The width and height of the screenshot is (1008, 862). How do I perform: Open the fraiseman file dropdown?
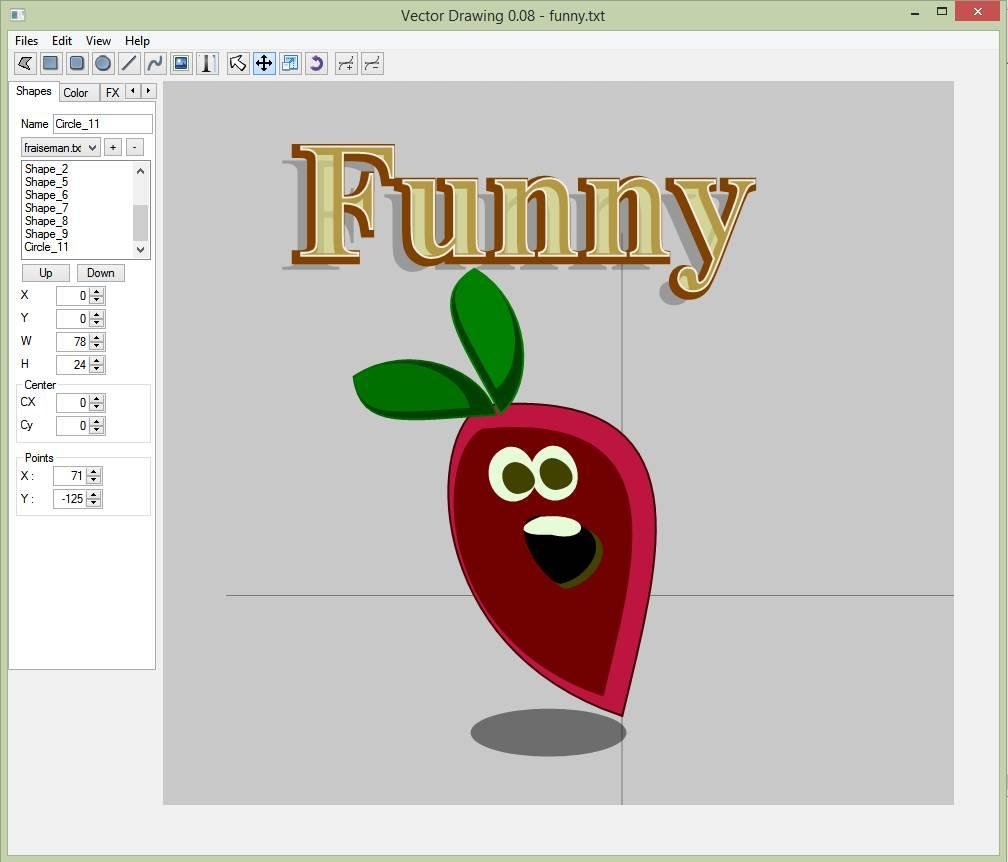61,148
